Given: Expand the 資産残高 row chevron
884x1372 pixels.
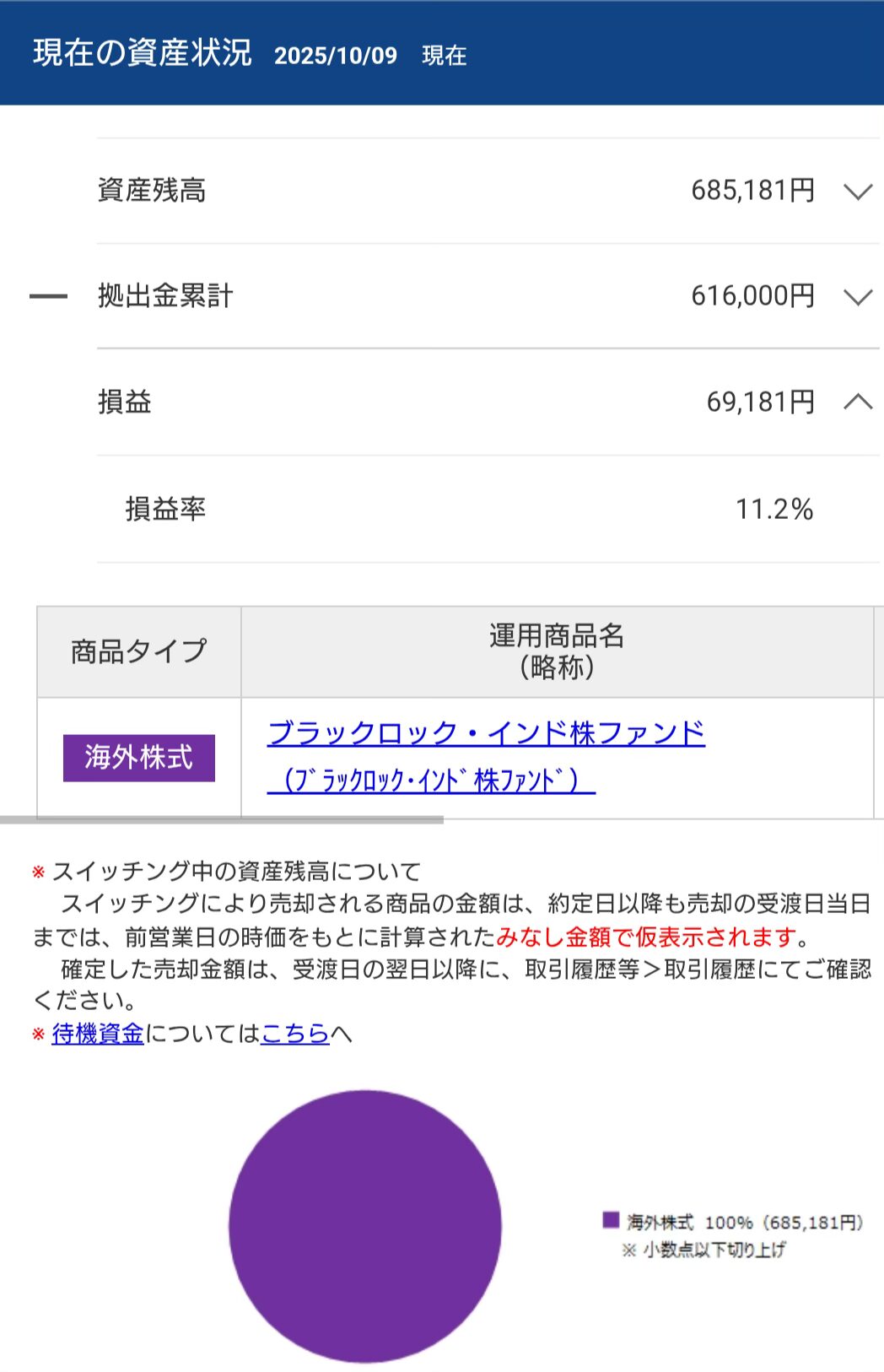Looking at the screenshot, I should click(857, 192).
